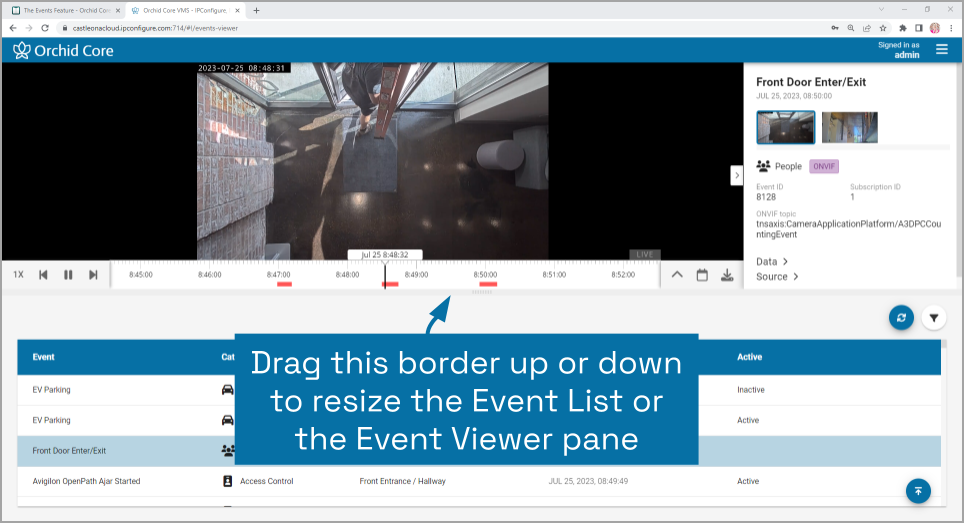Click the Orchid Core logo
Screen dimensions: 964x523
63,50
